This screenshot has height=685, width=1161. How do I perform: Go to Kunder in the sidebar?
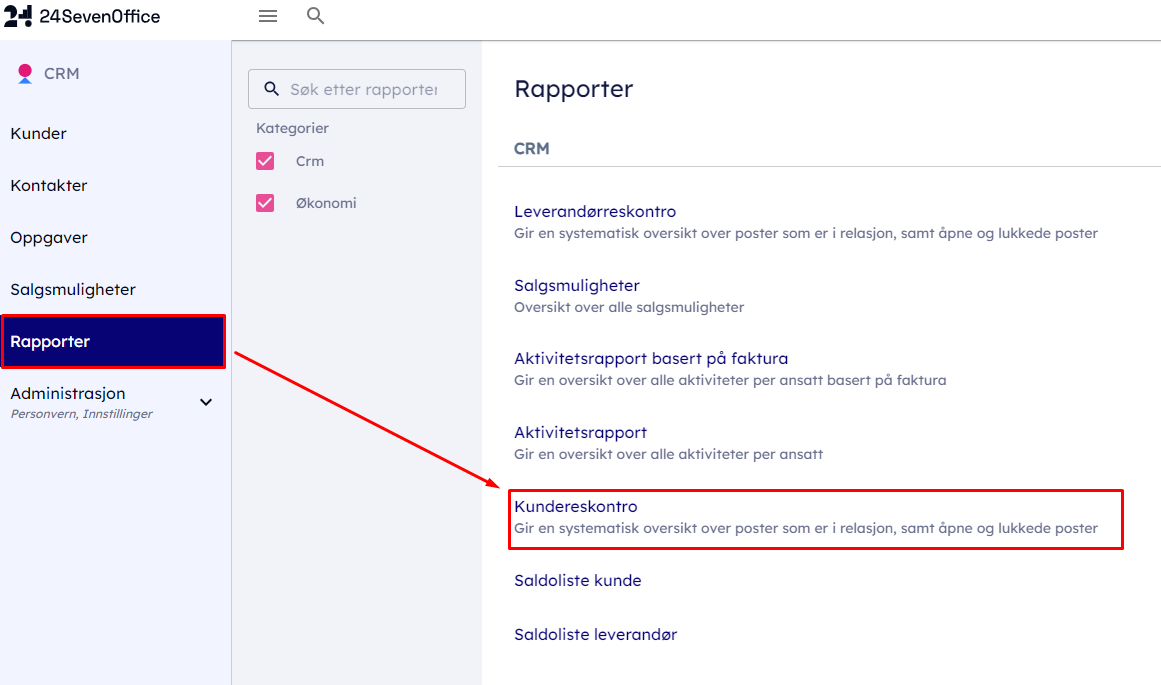click(x=39, y=134)
